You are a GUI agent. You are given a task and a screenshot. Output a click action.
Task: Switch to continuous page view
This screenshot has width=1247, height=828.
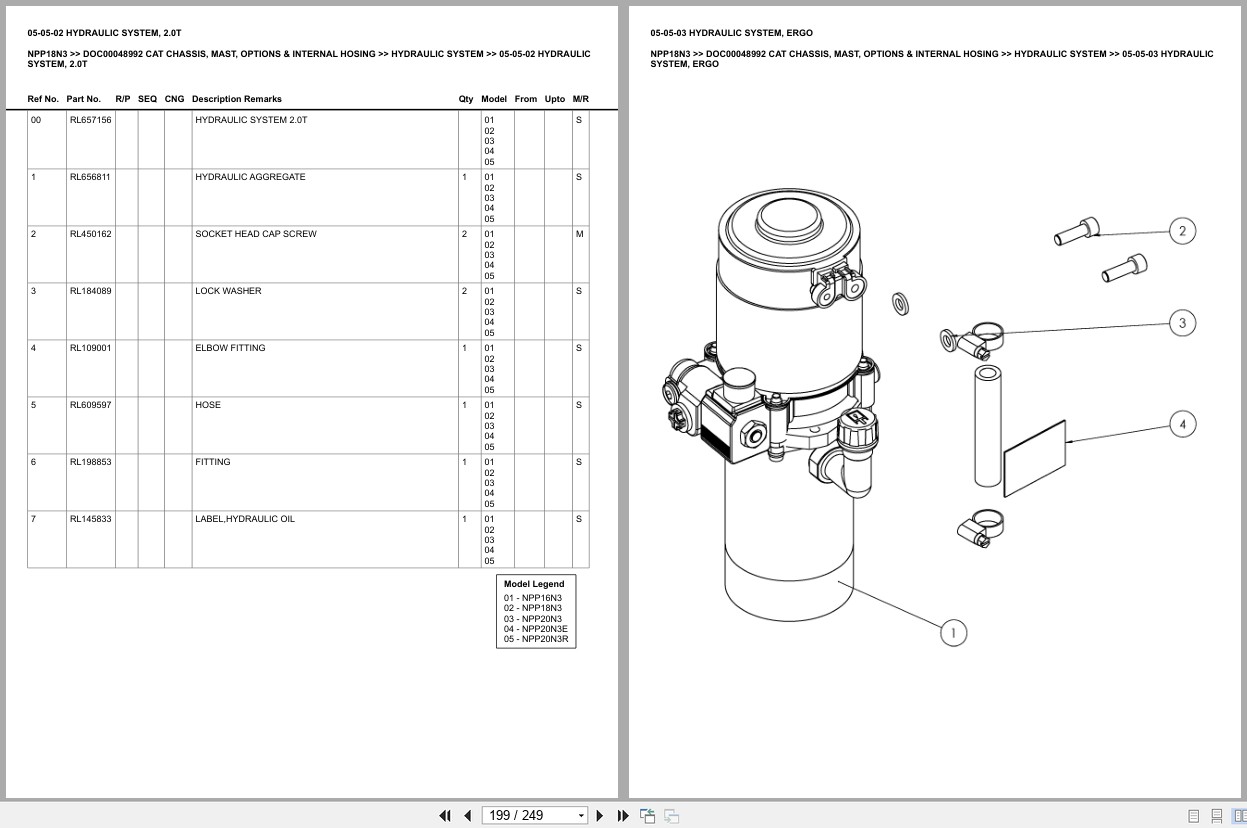[x=1216, y=816]
